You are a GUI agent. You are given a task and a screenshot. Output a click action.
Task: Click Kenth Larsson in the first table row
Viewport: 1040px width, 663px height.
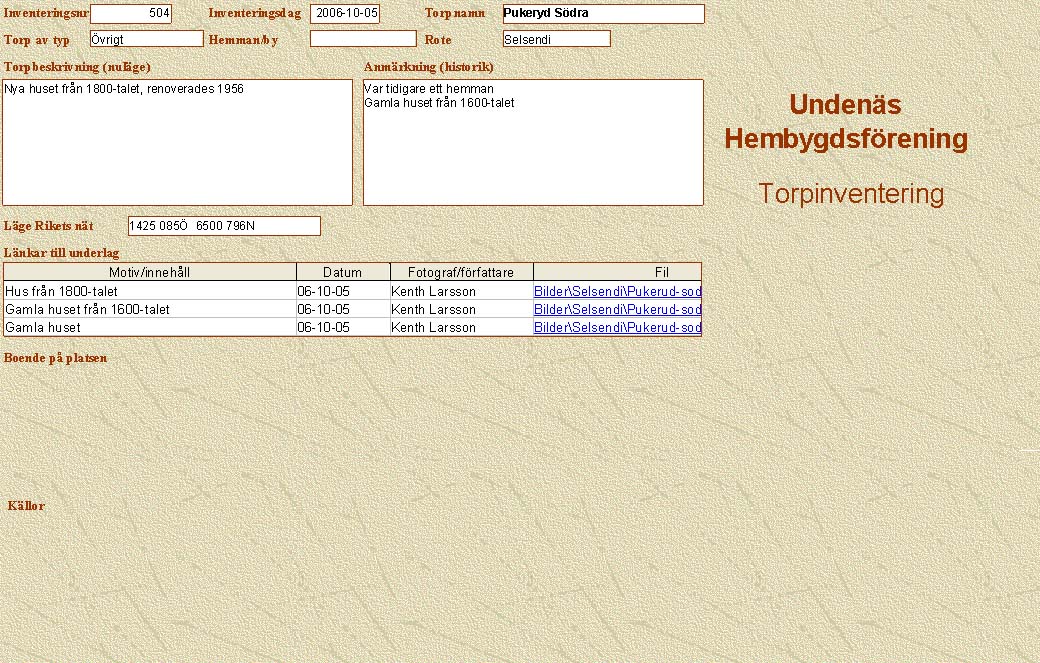[461, 291]
